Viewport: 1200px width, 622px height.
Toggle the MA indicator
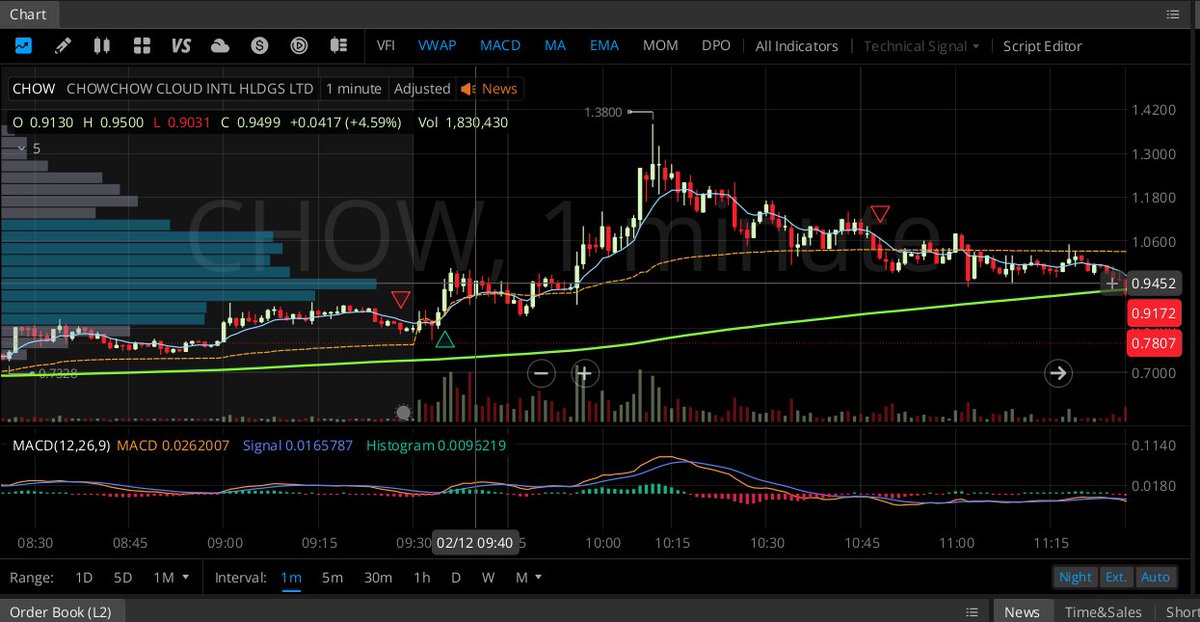coord(555,45)
